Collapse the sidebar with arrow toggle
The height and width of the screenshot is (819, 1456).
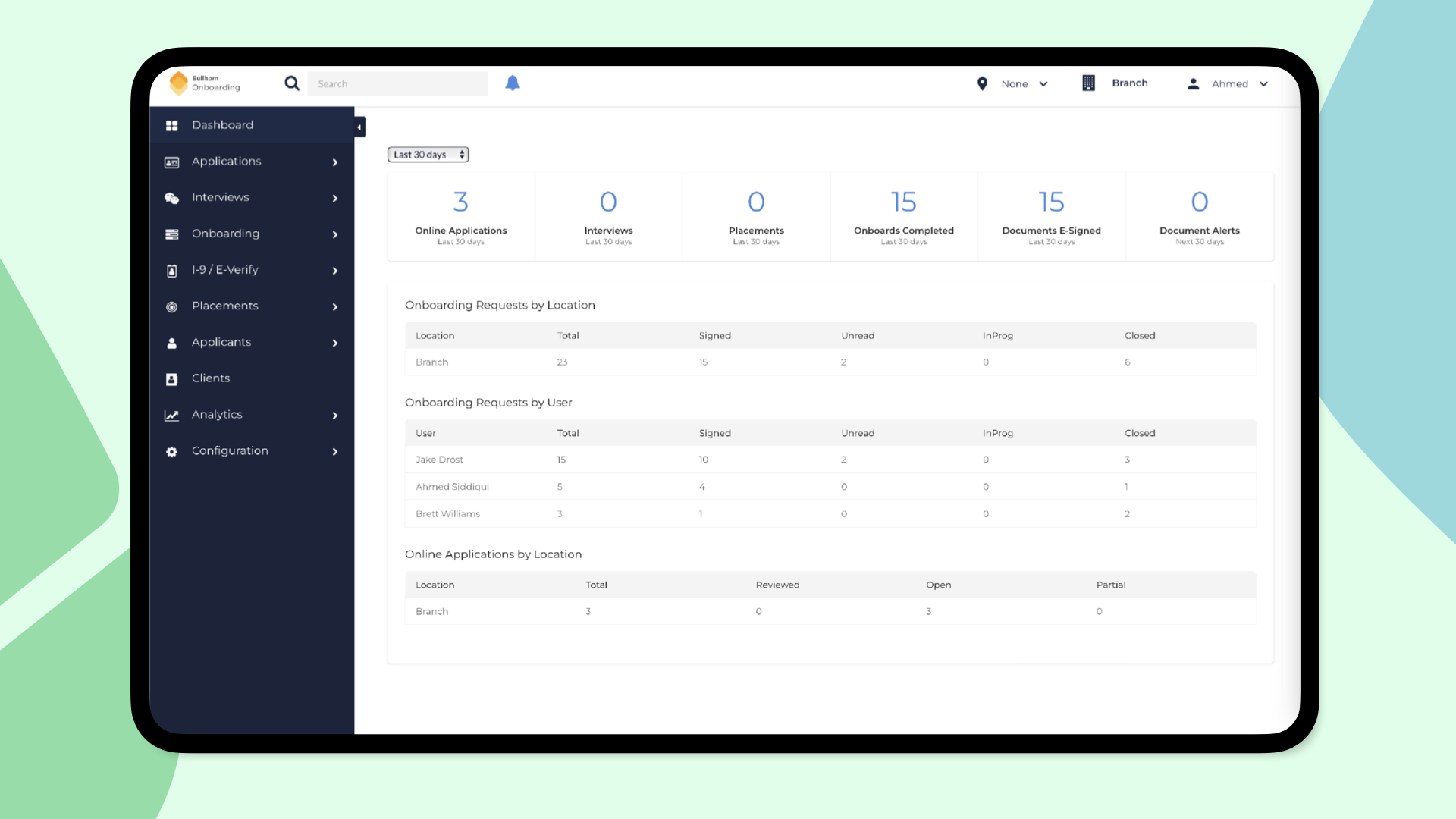click(x=359, y=127)
